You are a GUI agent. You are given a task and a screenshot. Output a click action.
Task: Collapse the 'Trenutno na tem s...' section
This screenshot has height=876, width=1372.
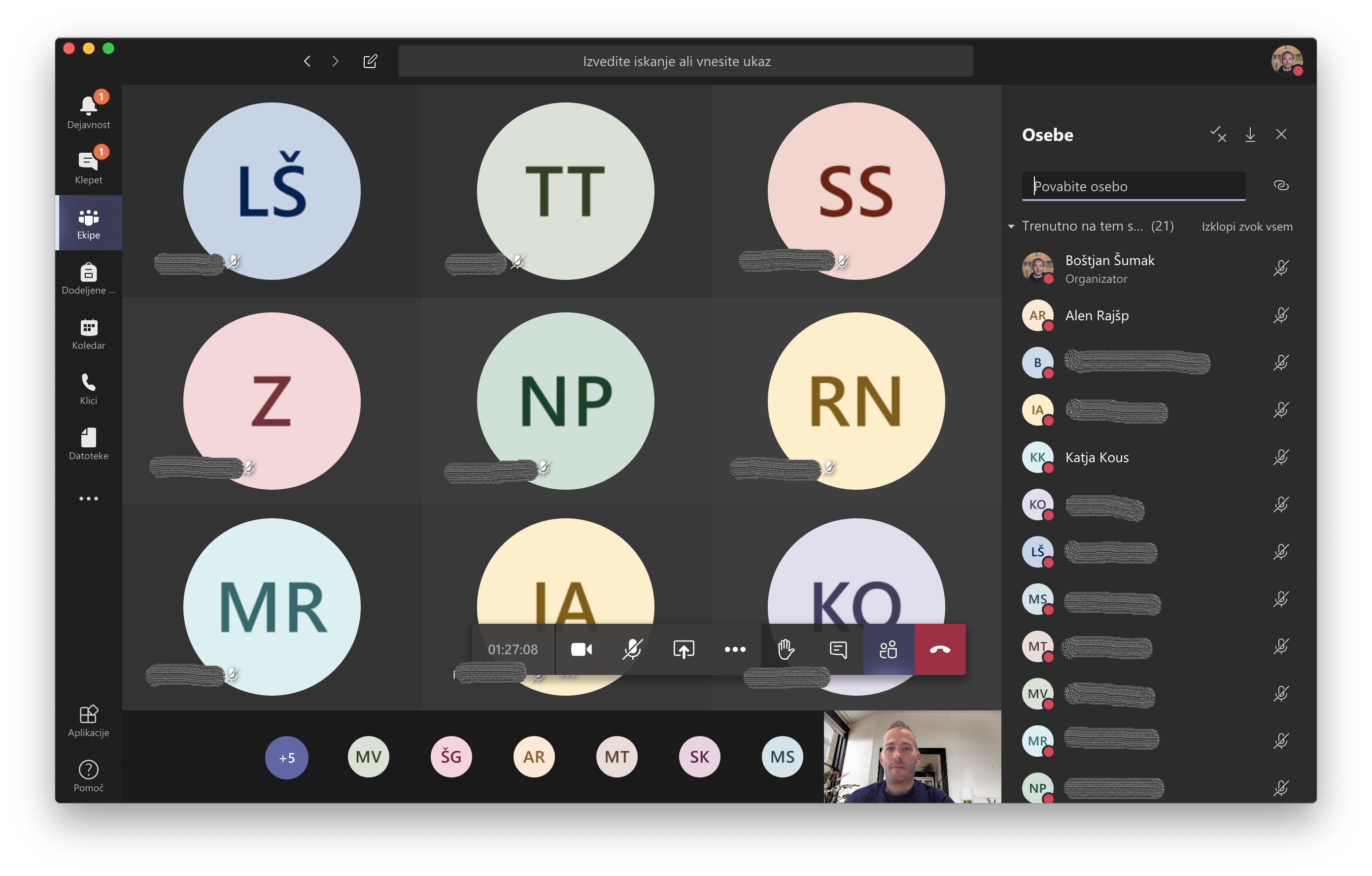pos(1011,226)
